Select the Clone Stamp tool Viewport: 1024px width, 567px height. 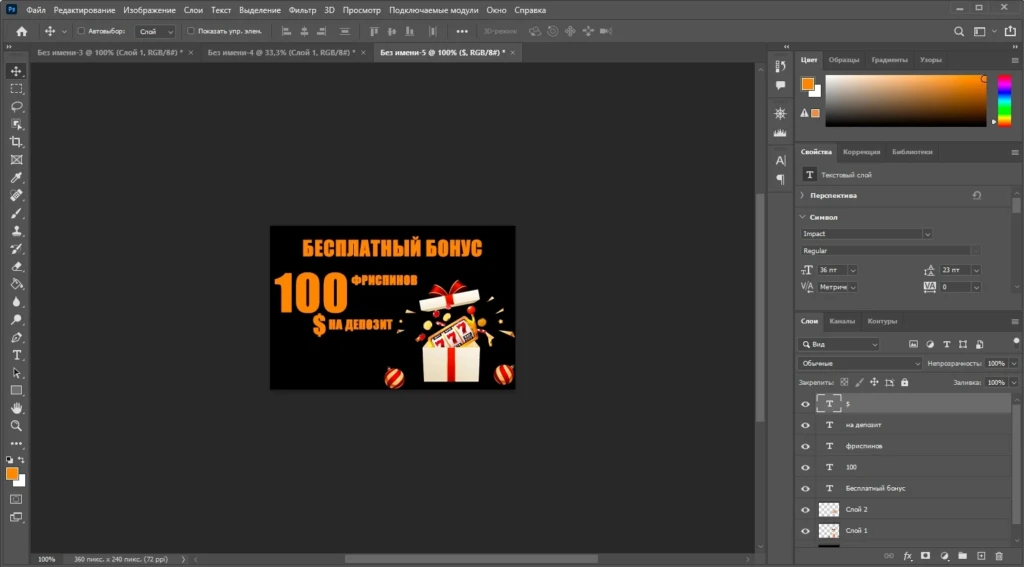pos(16,231)
